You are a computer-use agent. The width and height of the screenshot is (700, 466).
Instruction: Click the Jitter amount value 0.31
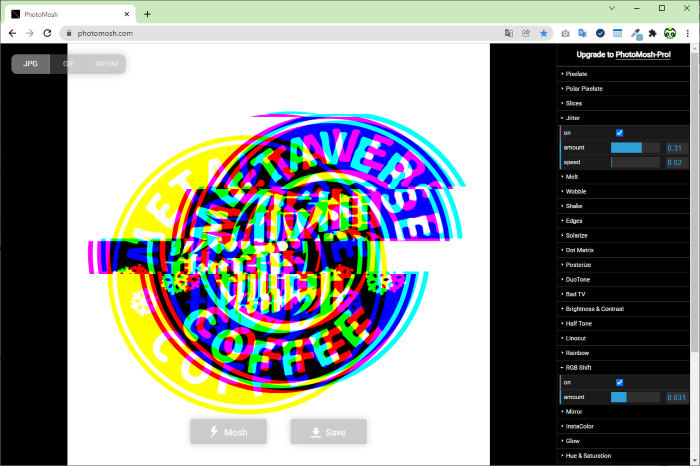click(675, 148)
